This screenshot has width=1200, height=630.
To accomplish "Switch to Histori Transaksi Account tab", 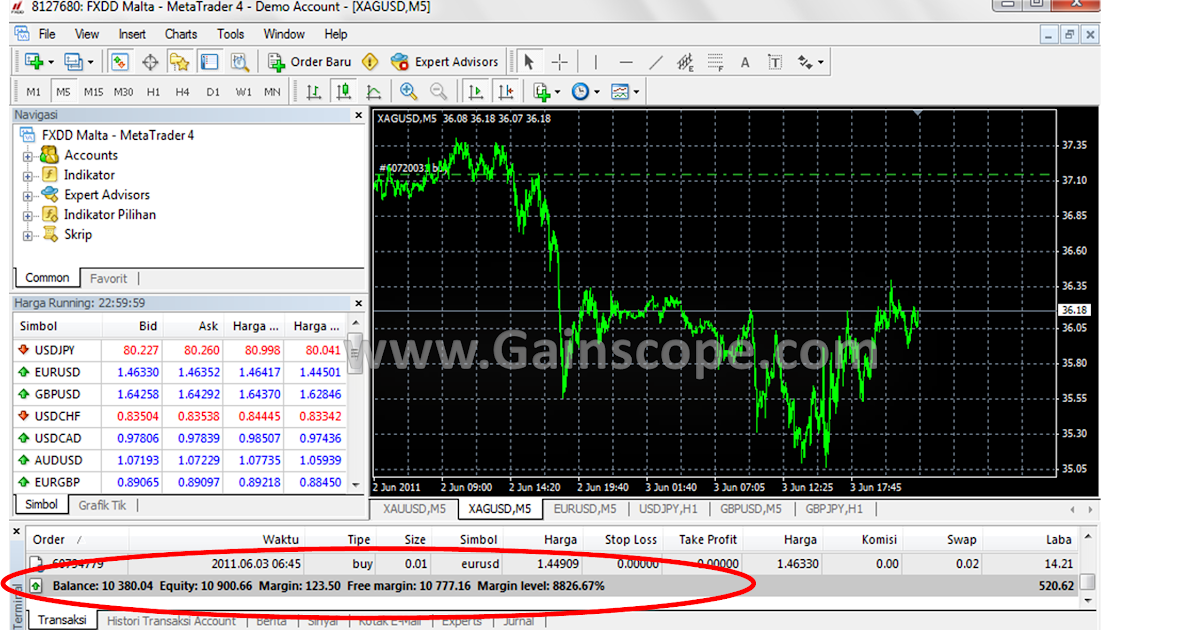I will pos(171,621).
